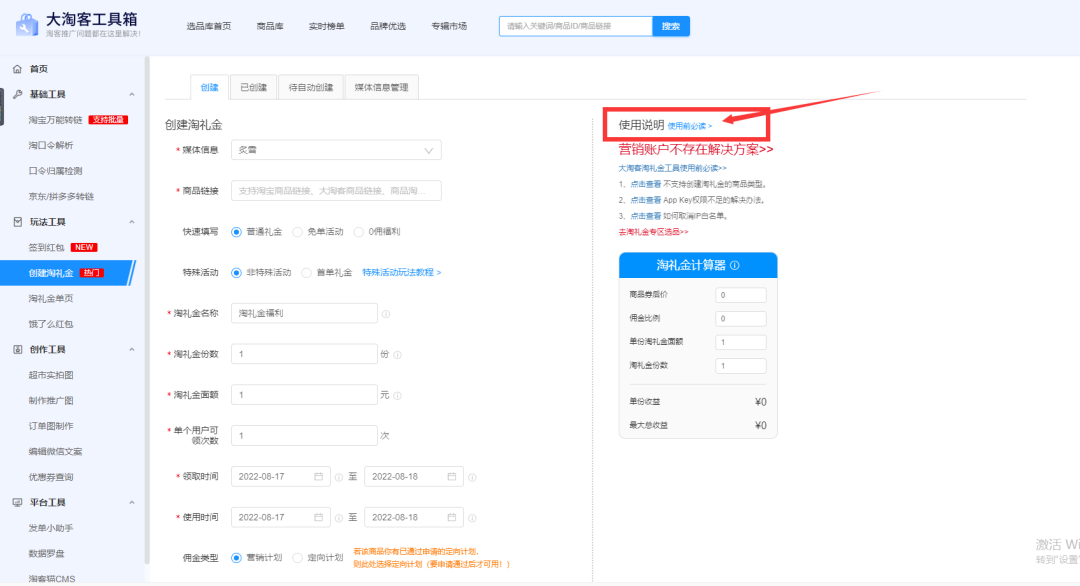This screenshot has height=586, width=1080.
Task: Open calendar icon in 领取时间 start date
Action: pyautogui.click(x=319, y=477)
